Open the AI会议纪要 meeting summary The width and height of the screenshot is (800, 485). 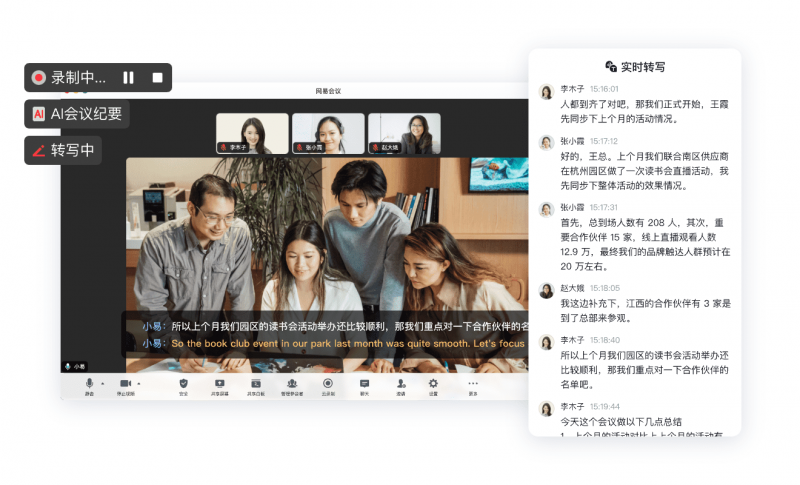(77, 114)
